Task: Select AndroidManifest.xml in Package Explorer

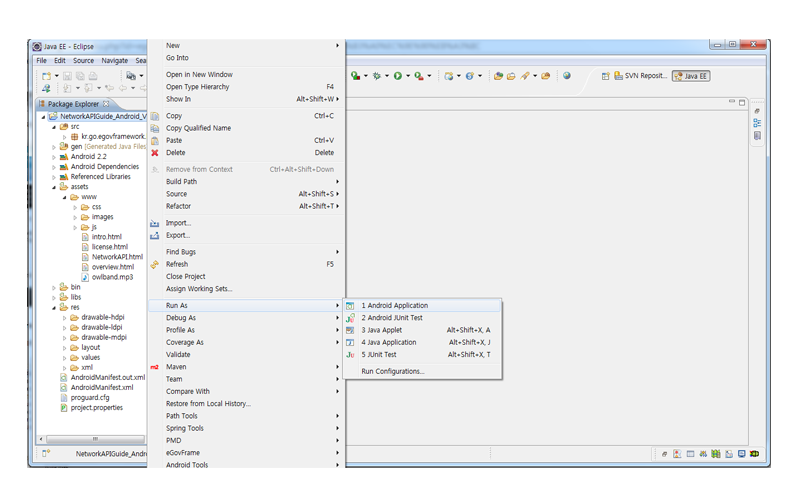Action: click(x=101, y=387)
